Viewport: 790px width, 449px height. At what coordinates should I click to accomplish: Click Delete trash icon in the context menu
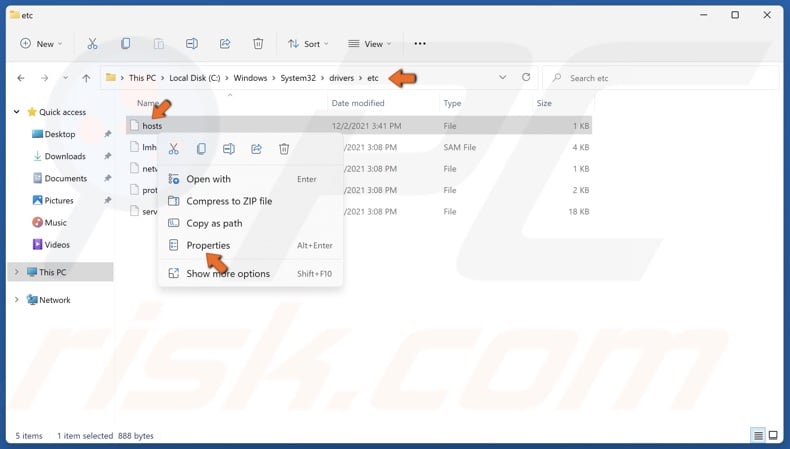pos(284,149)
